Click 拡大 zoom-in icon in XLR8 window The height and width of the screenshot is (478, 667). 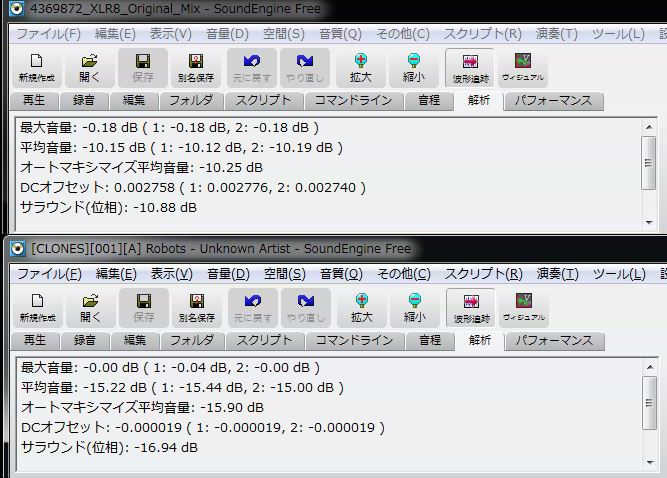tap(361, 68)
